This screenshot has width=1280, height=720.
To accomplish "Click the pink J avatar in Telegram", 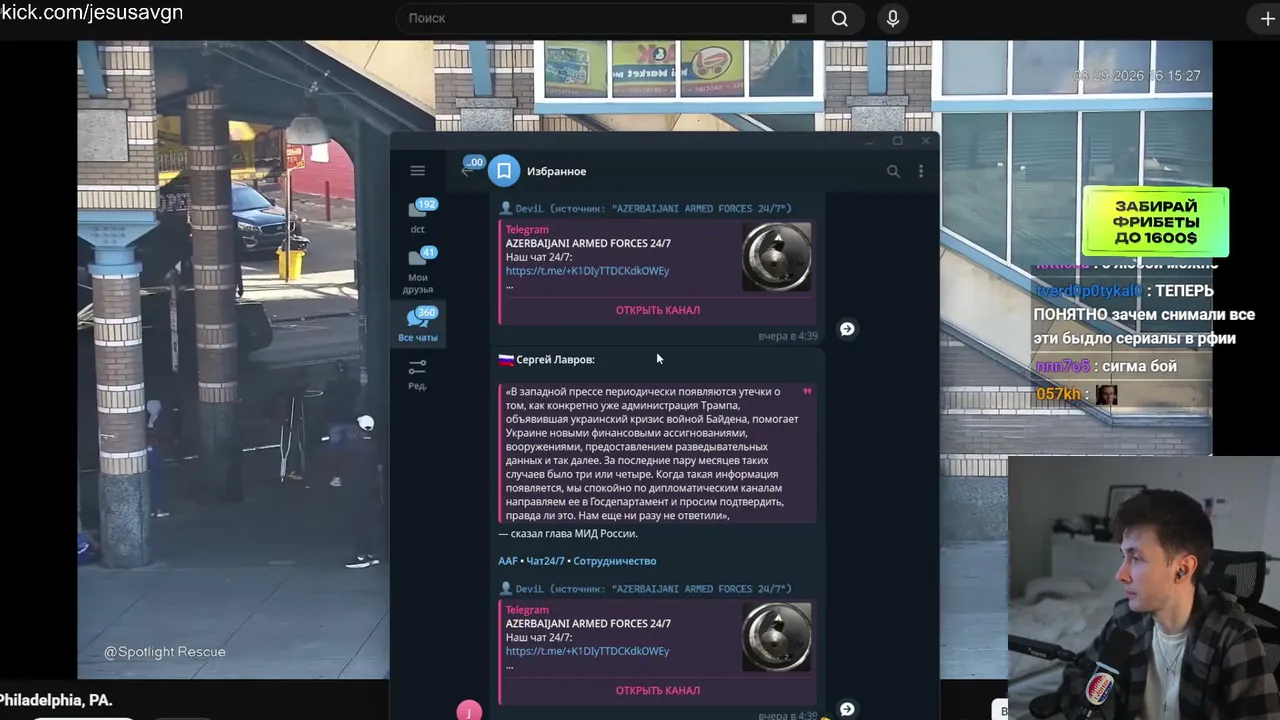I will (469, 711).
